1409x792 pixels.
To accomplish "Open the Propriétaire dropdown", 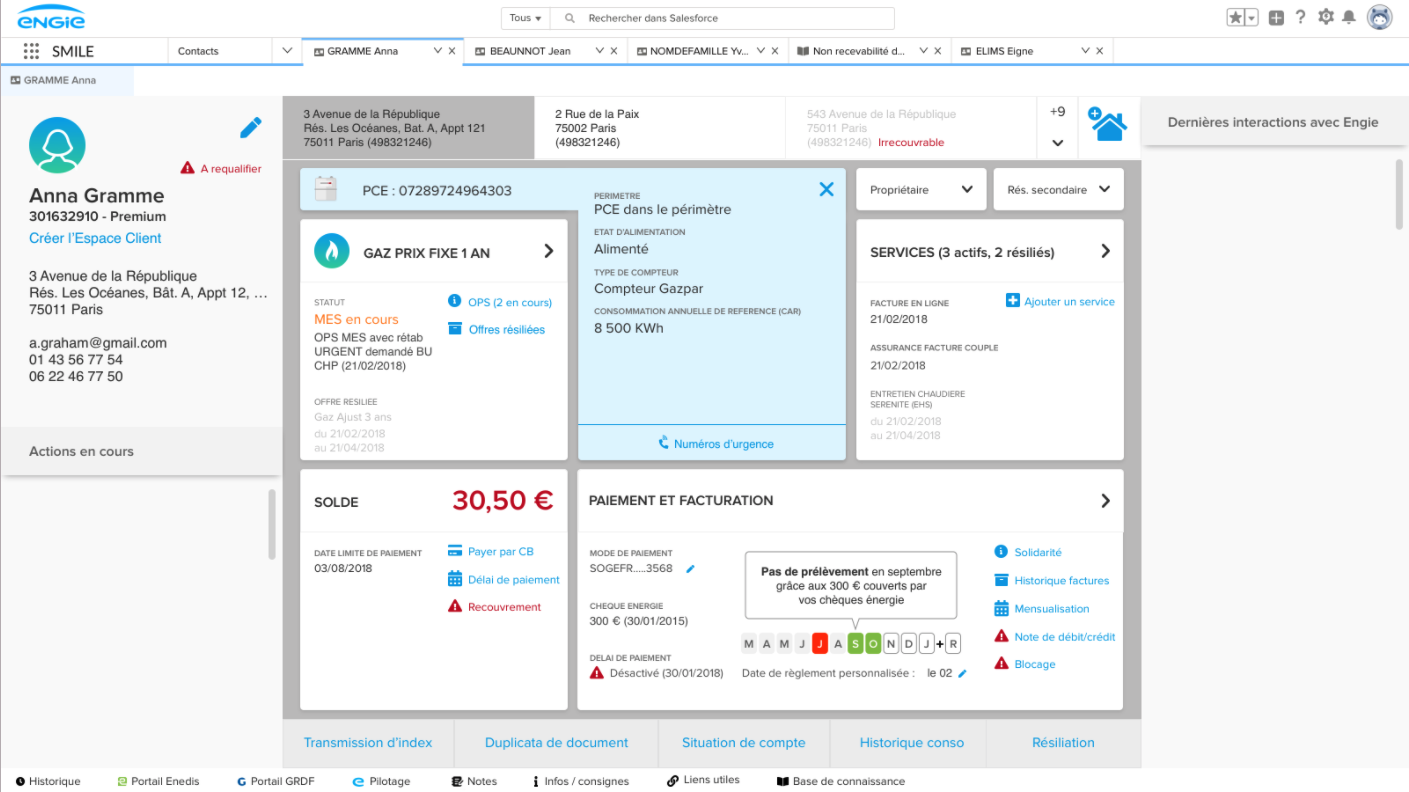I will click(921, 189).
